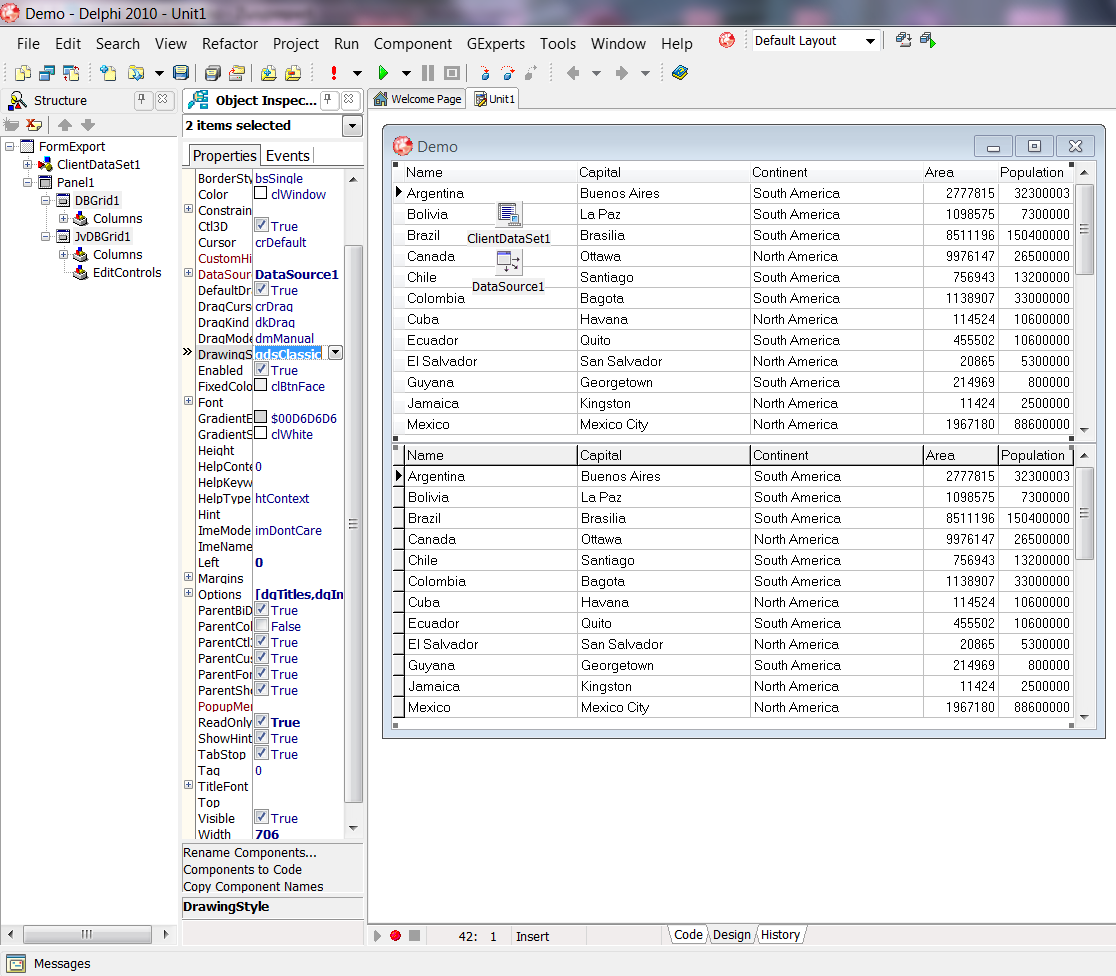
Task: Select the ClientDataSet1 component icon on form
Action: pos(509,214)
